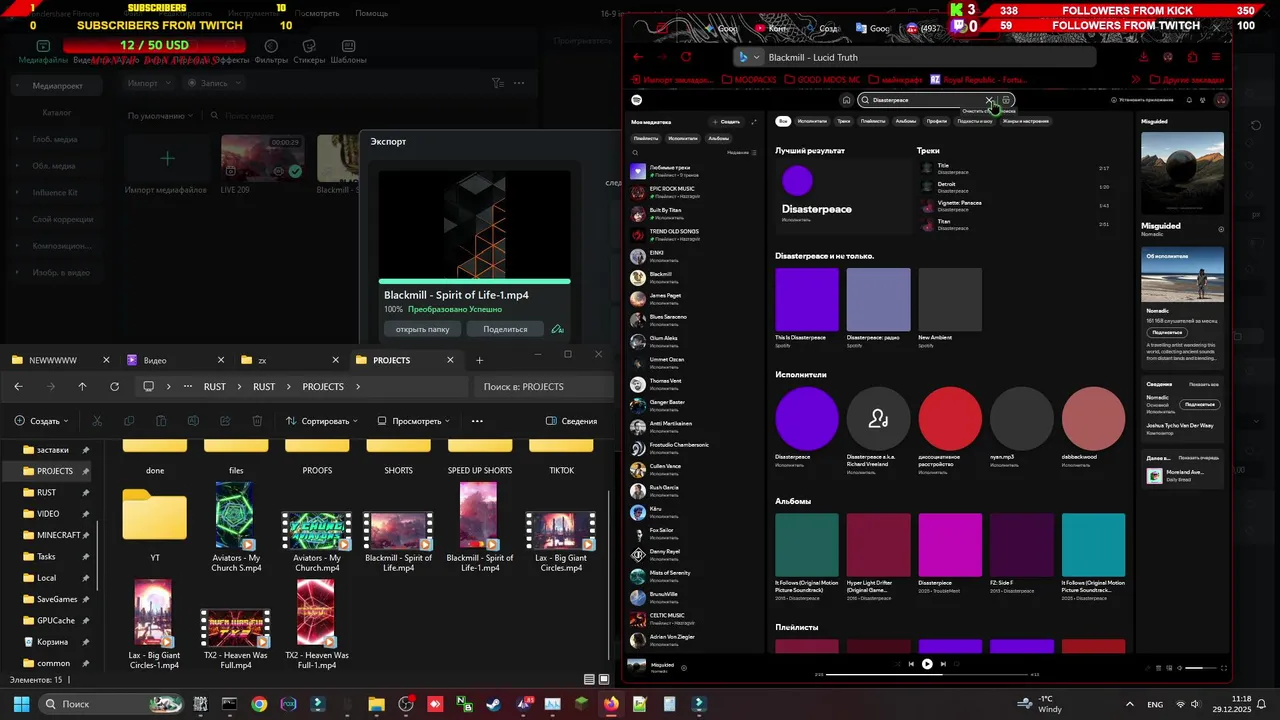The image size is (1280, 720).
Task: Toggle Сведения details pane in Explorer
Action: (571, 421)
